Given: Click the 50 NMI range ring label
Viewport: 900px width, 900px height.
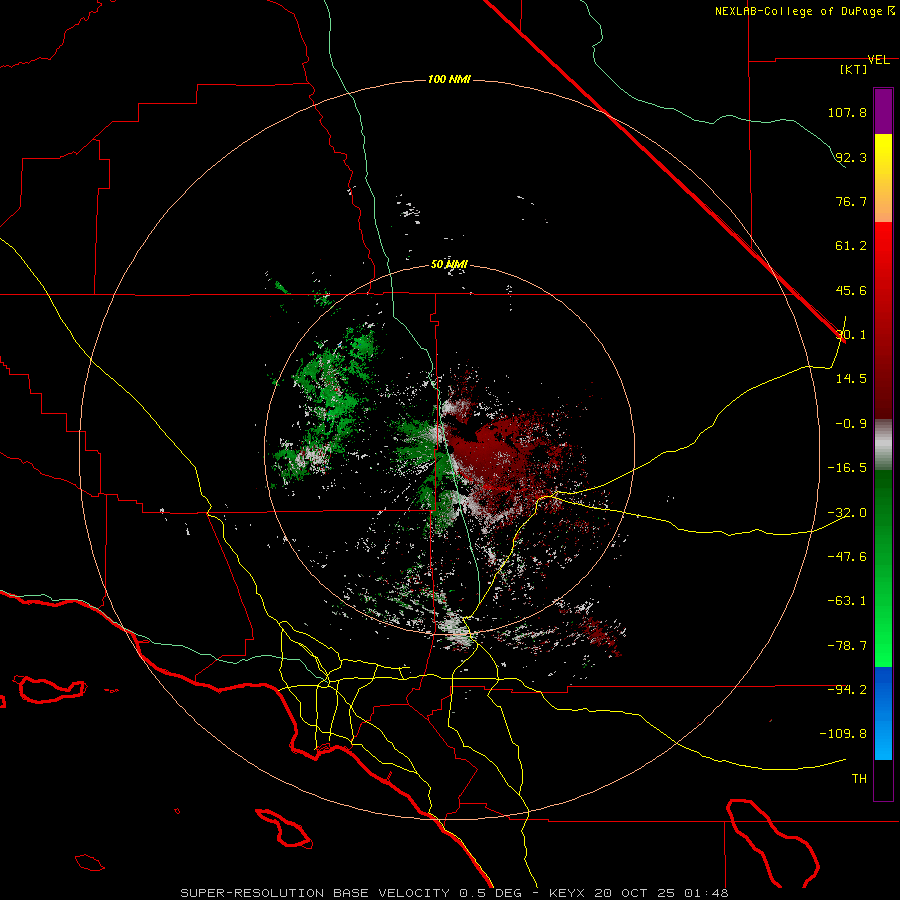Looking at the screenshot, I should coord(449,265).
